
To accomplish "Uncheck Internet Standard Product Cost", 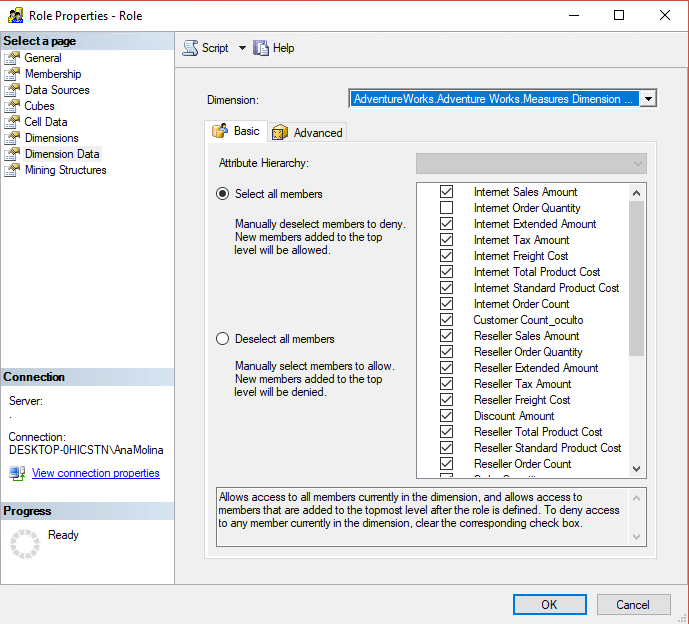I will (446, 287).
